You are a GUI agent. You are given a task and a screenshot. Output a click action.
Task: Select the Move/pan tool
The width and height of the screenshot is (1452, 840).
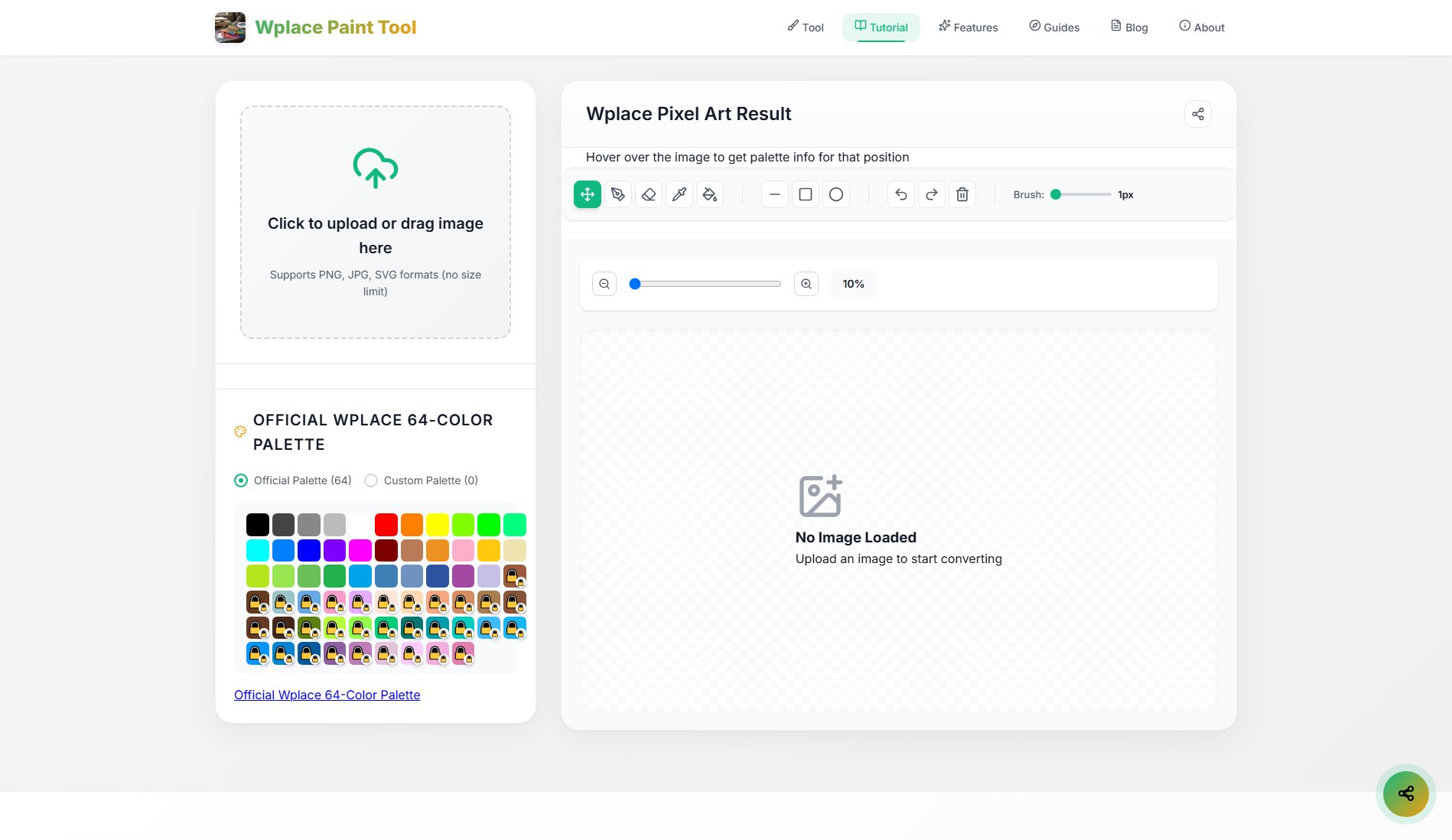pos(588,194)
